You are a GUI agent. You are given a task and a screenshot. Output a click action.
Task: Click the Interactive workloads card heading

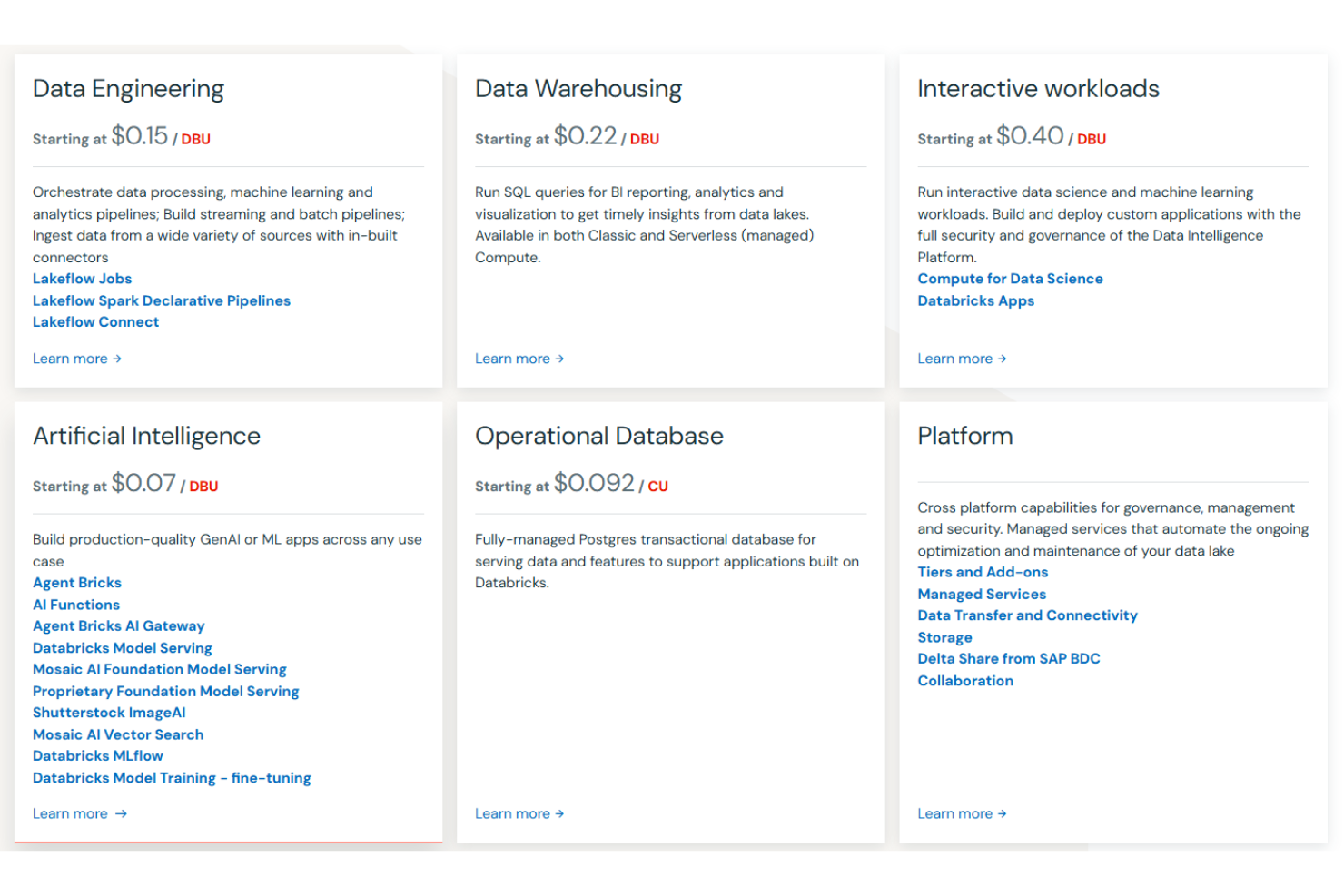click(1038, 89)
